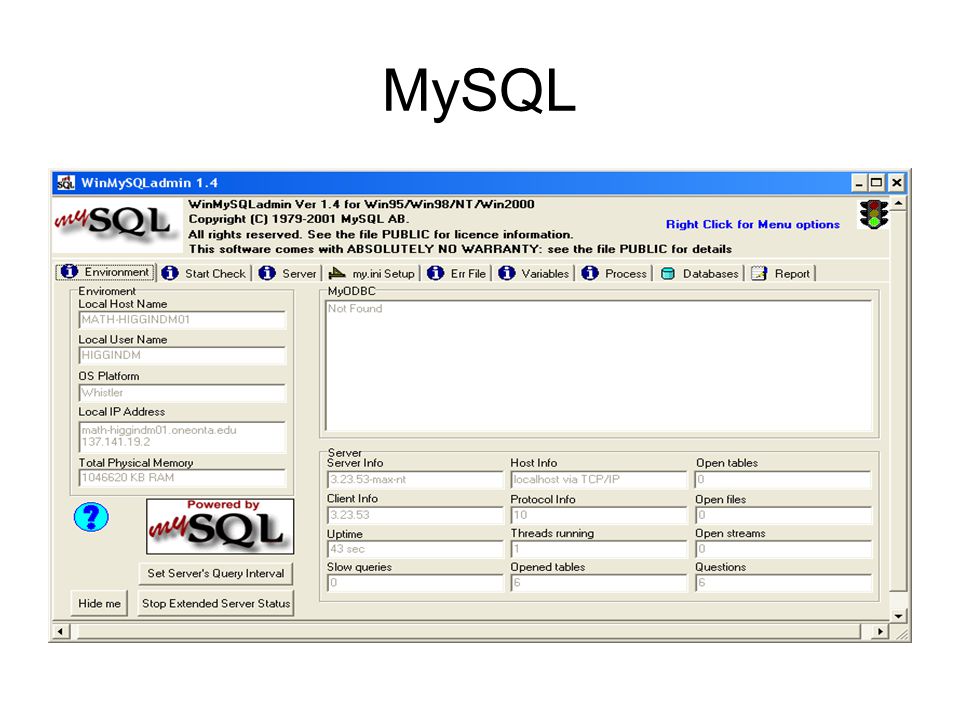Click the Variables tab info icon

pyautogui.click(x=506, y=273)
